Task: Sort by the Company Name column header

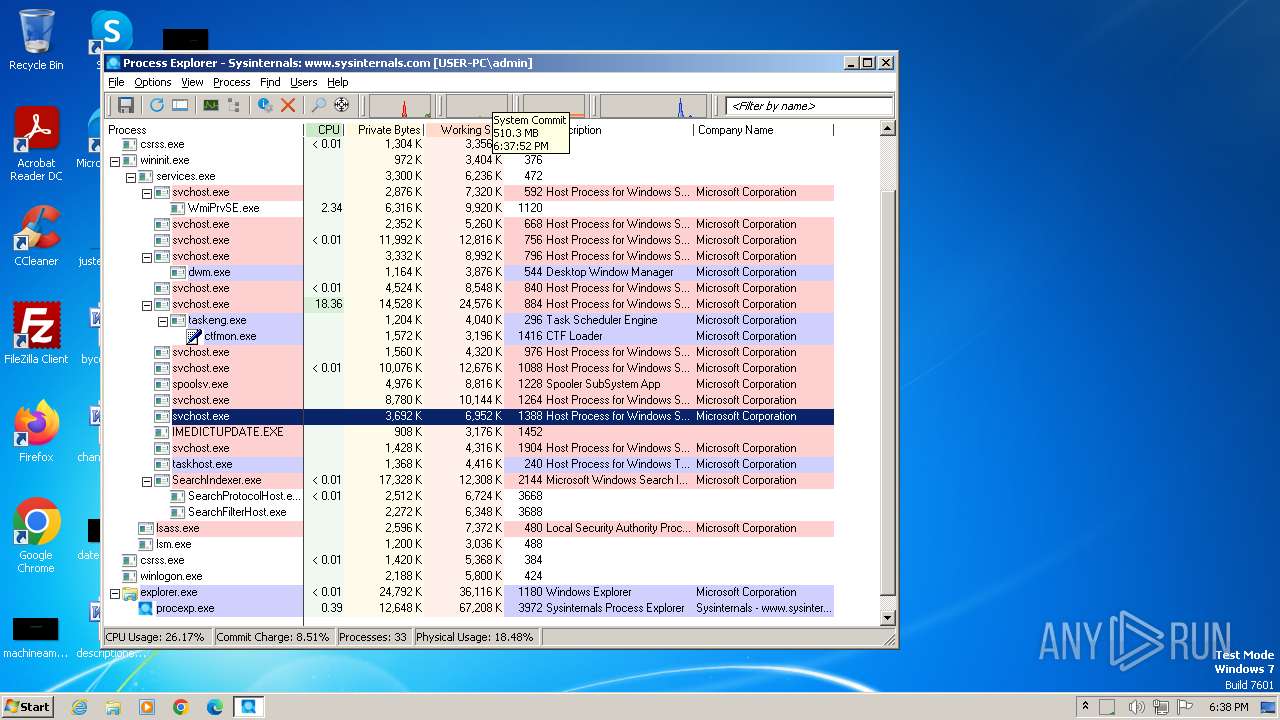Action: click(x=763, y=130)
